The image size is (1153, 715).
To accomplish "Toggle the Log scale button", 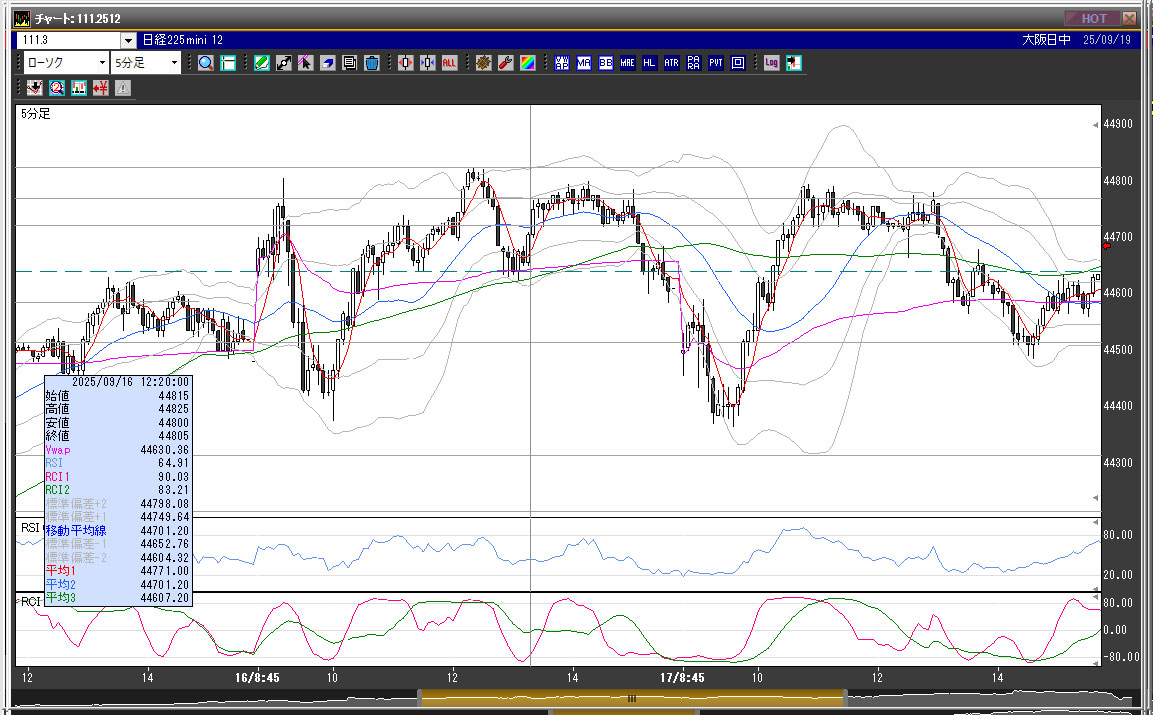I will click(x=771, y=63).
